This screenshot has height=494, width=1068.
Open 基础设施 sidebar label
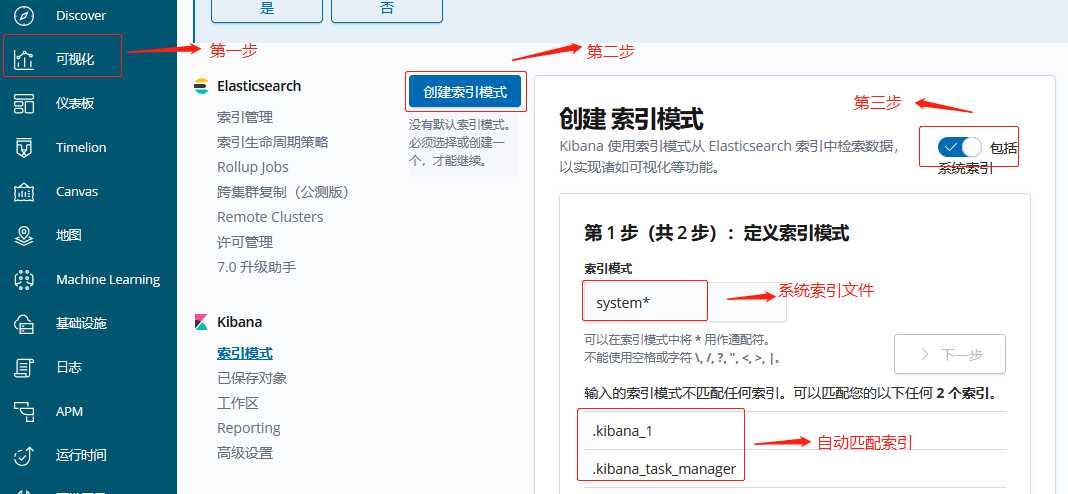(81, 323)
